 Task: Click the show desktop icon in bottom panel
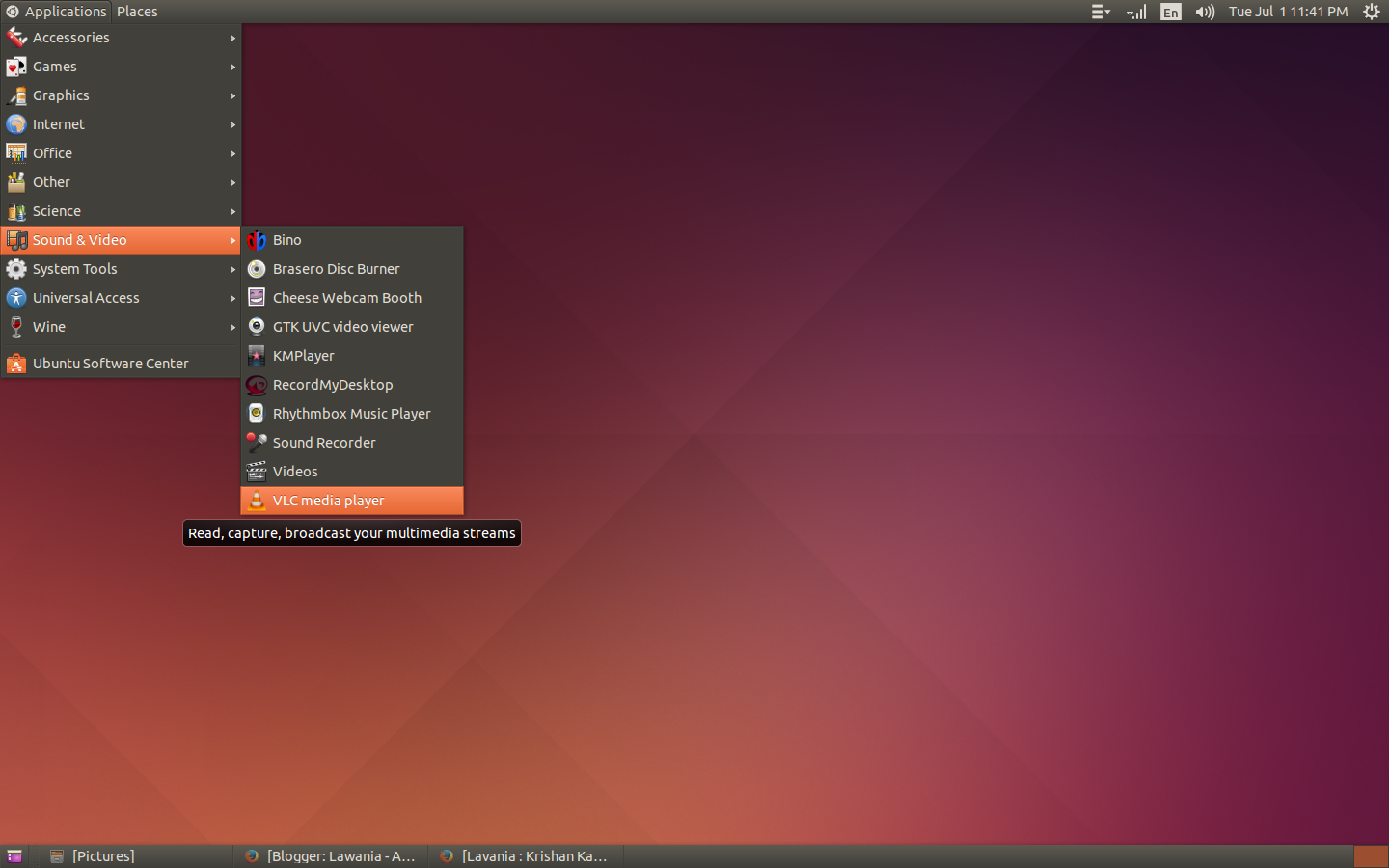14,856
